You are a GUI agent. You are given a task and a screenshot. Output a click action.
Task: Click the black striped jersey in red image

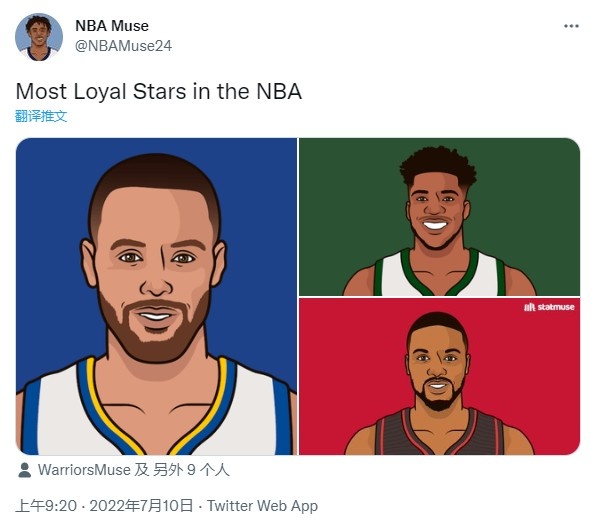coord(439,433)
